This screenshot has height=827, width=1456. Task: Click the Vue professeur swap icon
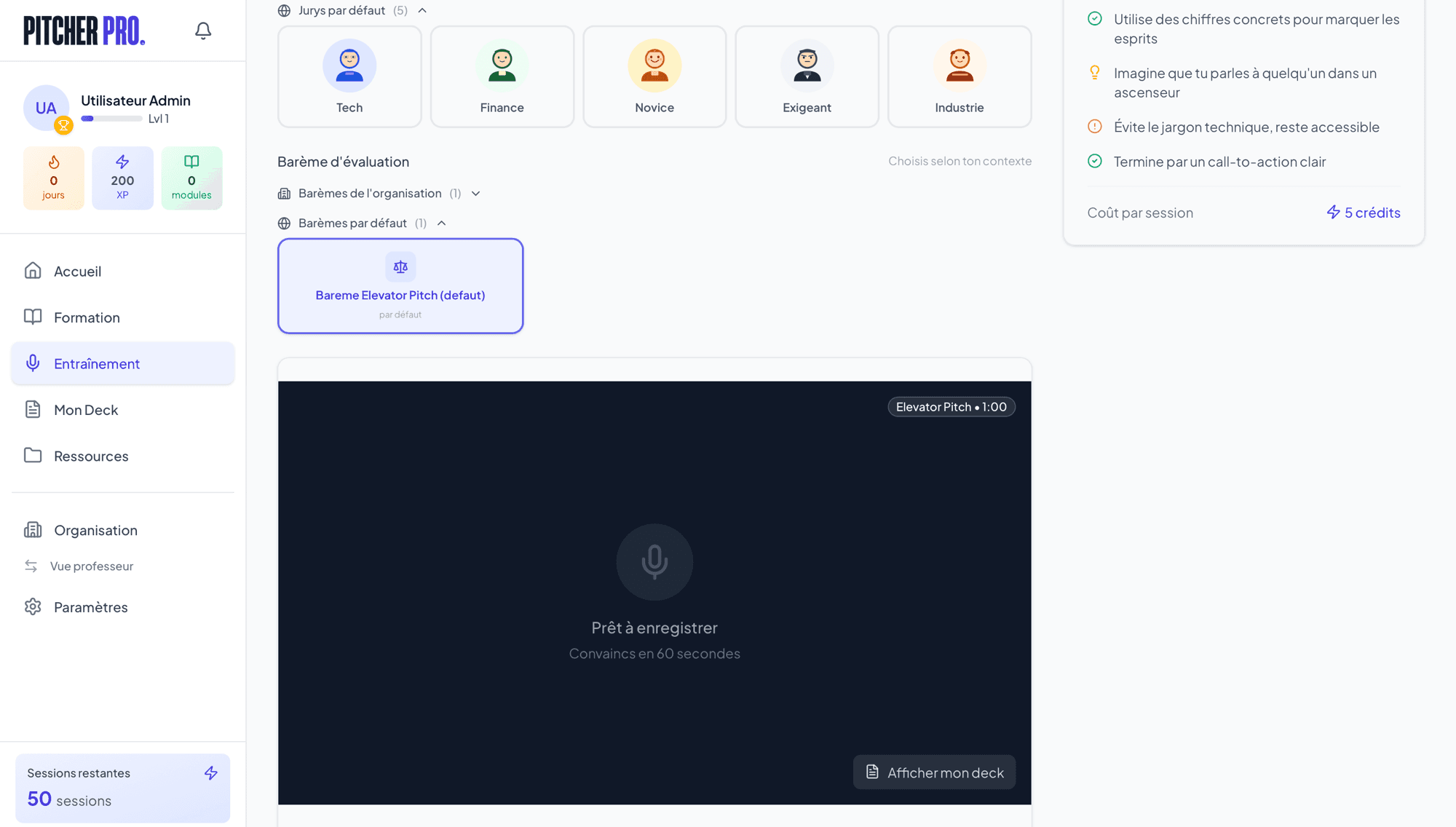pos(31,566)
